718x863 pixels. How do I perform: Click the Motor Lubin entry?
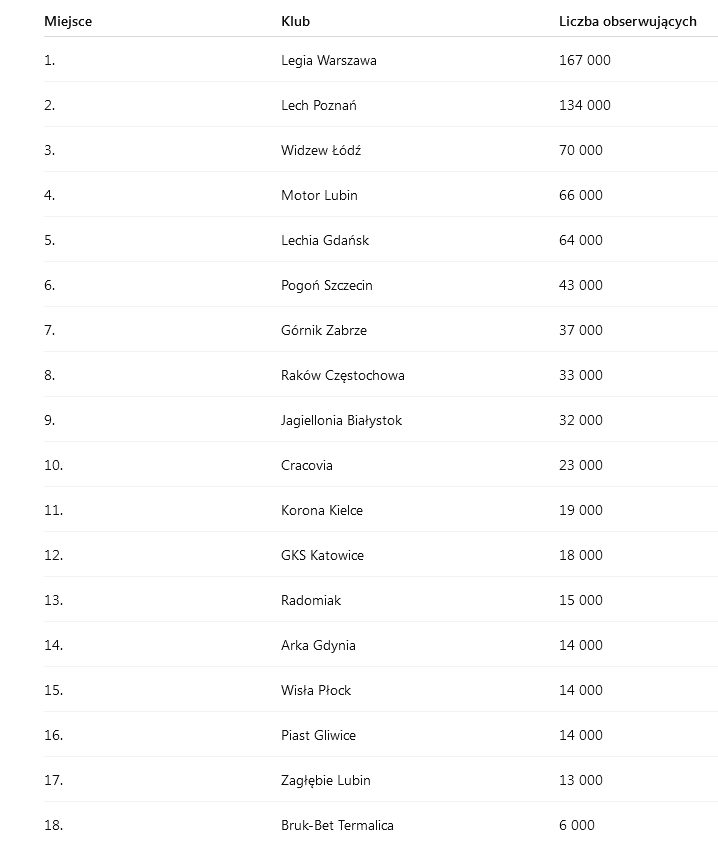[x=319, y=195]
